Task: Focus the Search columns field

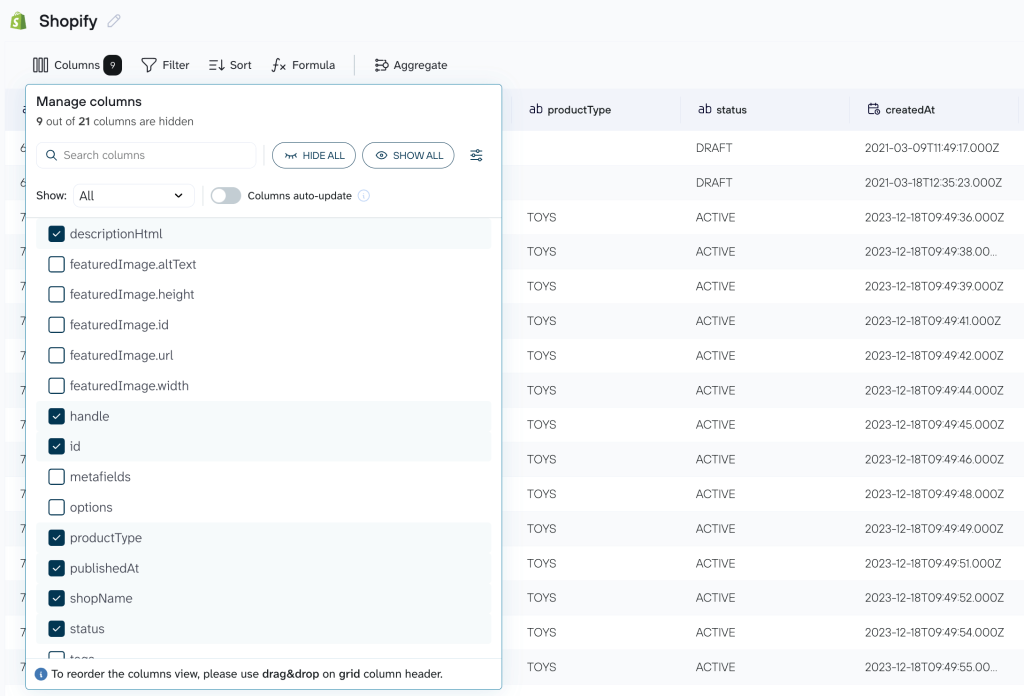Action: pos(146,155)
